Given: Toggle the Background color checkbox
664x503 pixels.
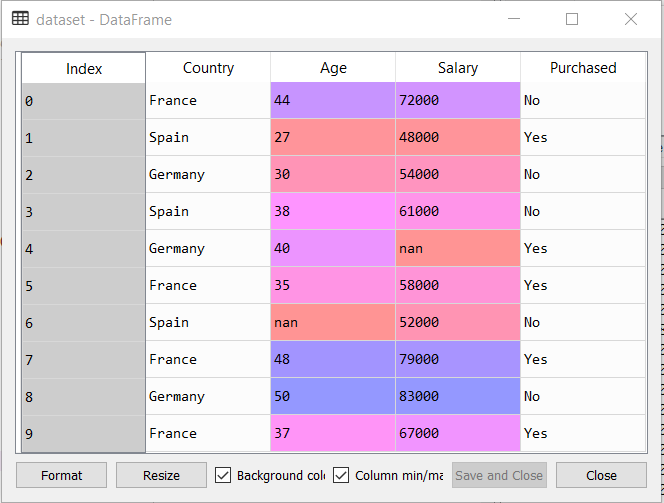Looking at the screenshot, I should pyautogui.click(x=223, y=475).
